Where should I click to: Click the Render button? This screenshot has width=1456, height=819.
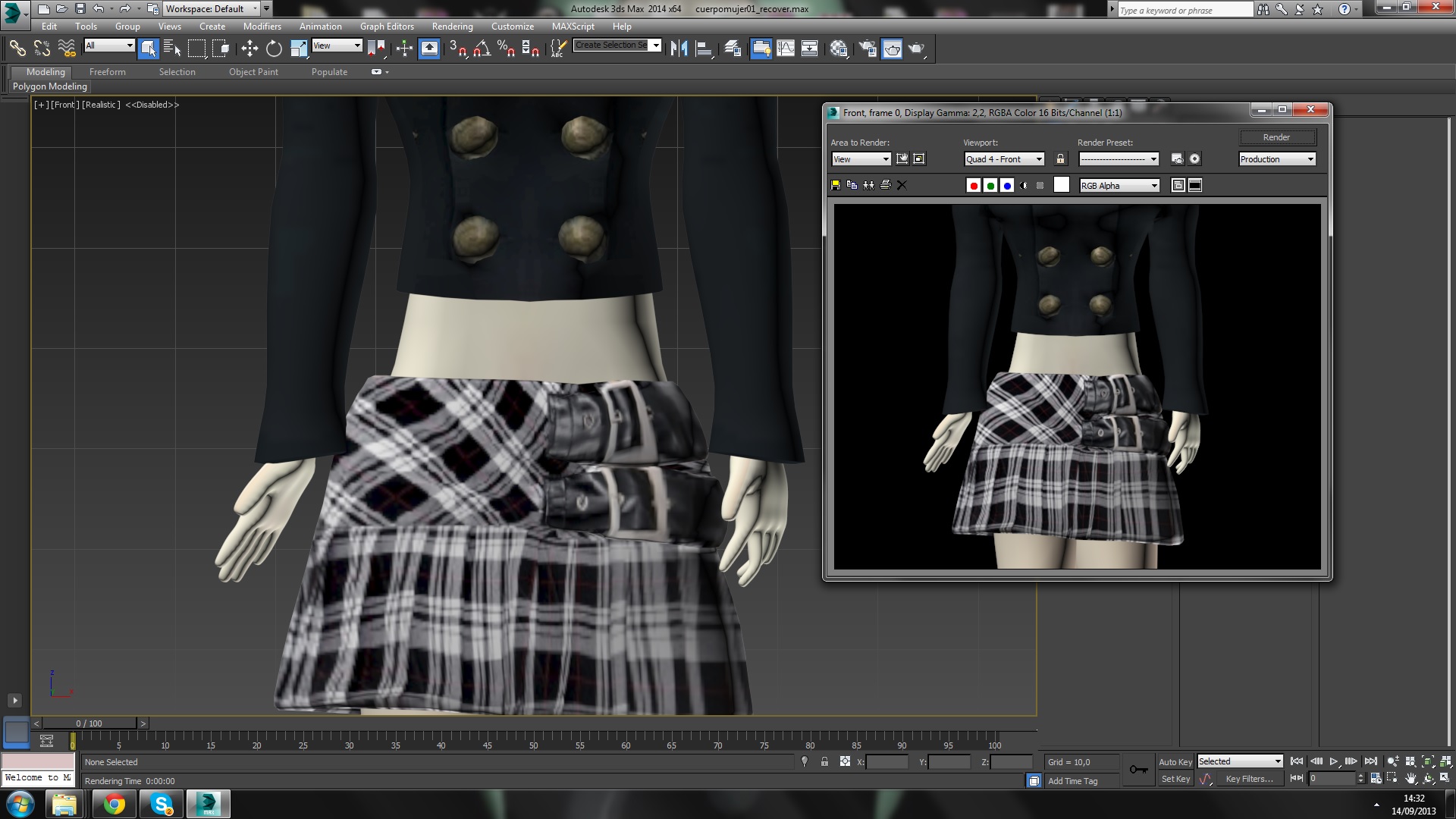click(1276, 137)
